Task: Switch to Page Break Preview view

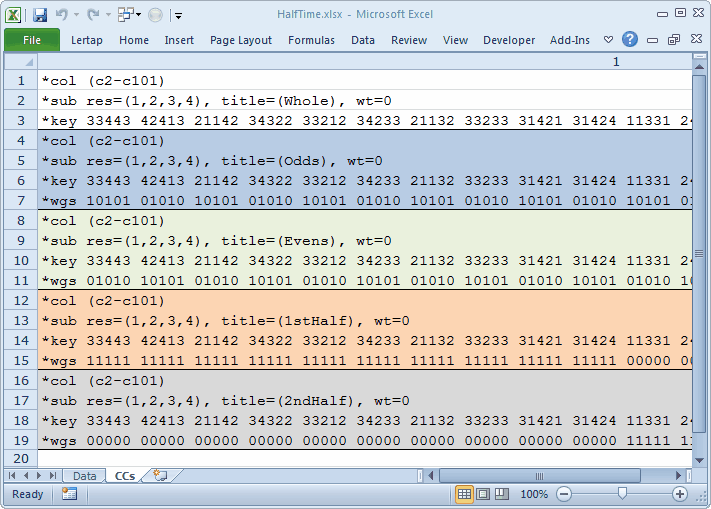Action: 501,494
